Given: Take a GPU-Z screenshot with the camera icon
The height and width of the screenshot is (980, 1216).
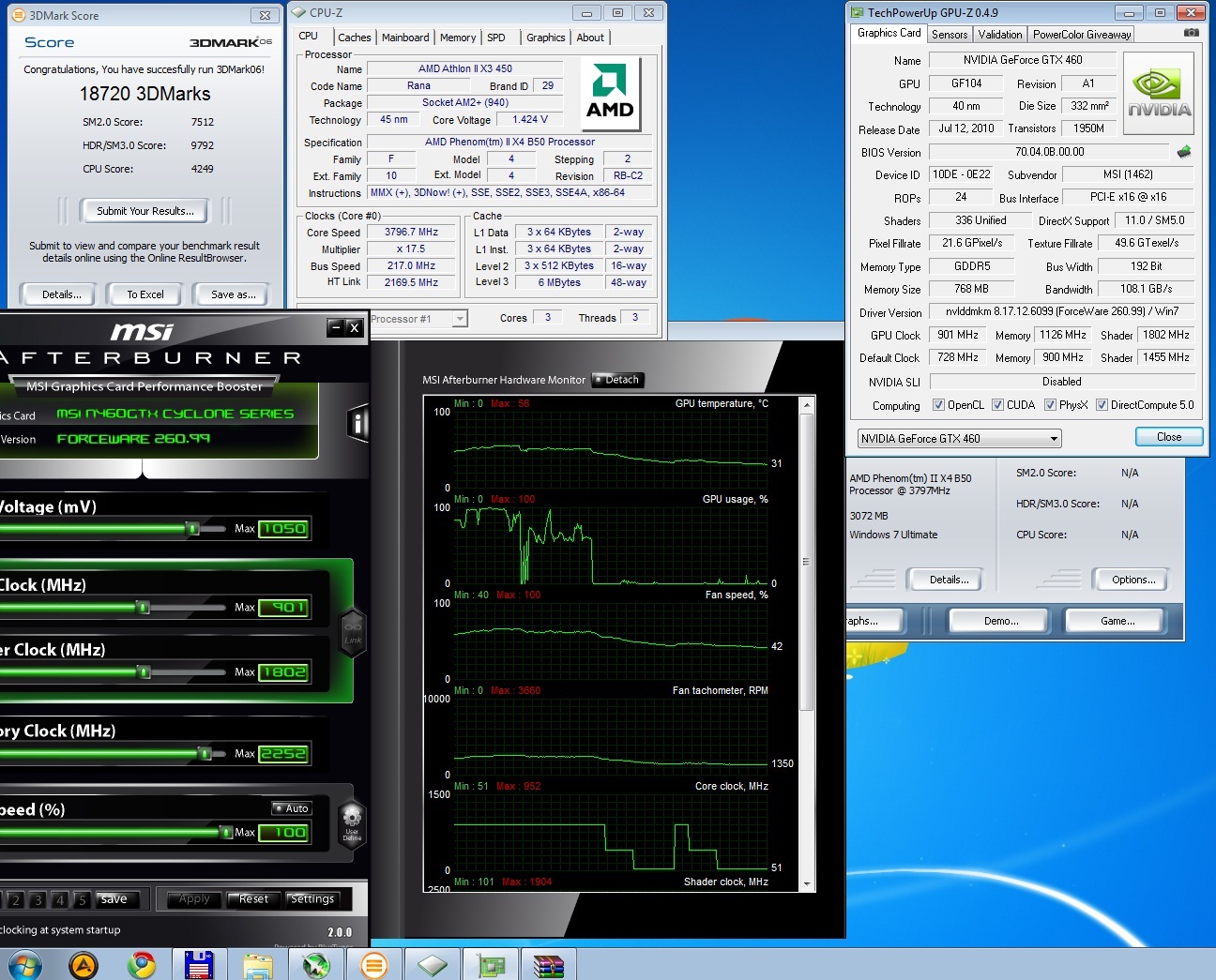Looking at the screenshot, I should click(1191, 33).
